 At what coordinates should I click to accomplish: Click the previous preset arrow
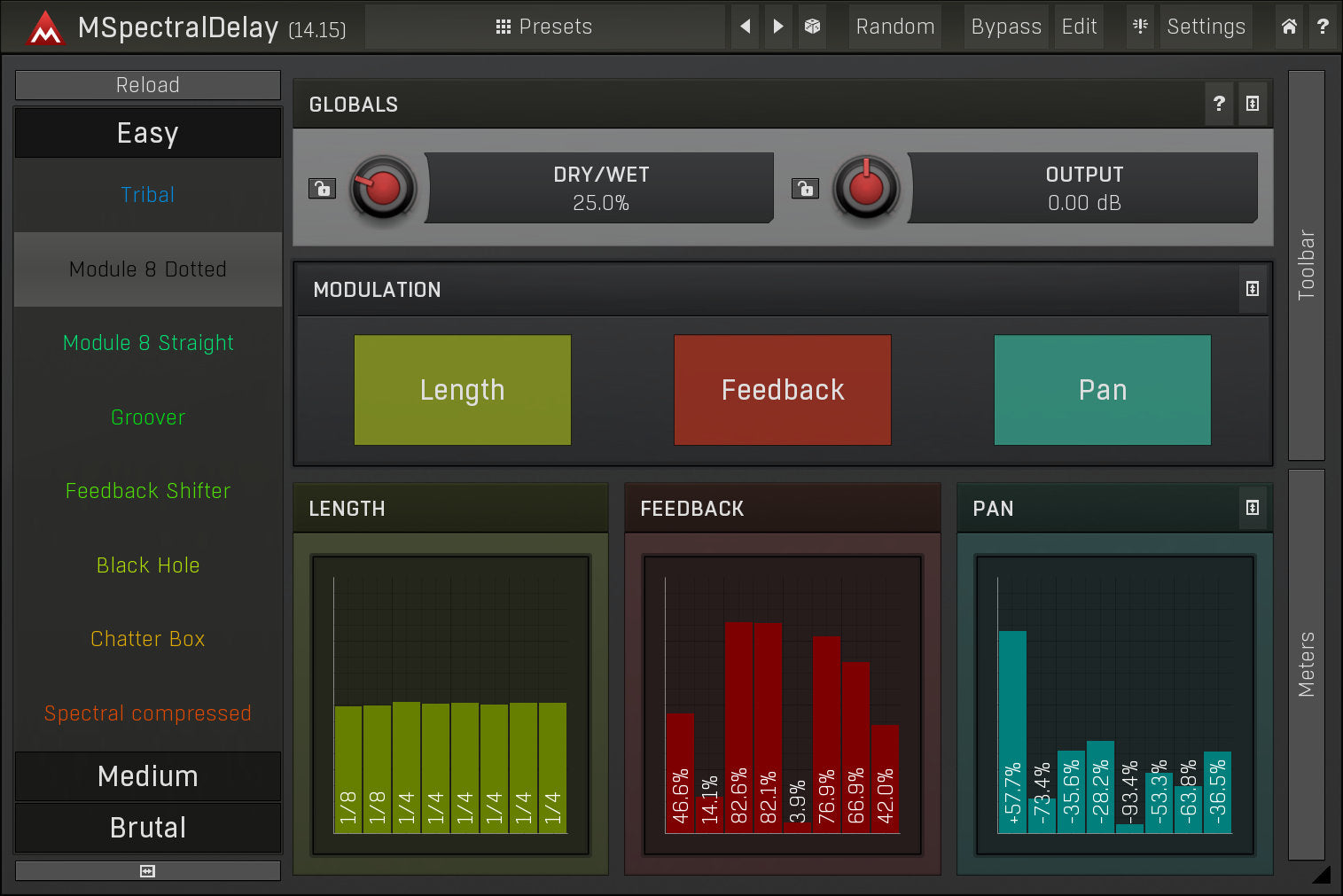pos(746,27)
